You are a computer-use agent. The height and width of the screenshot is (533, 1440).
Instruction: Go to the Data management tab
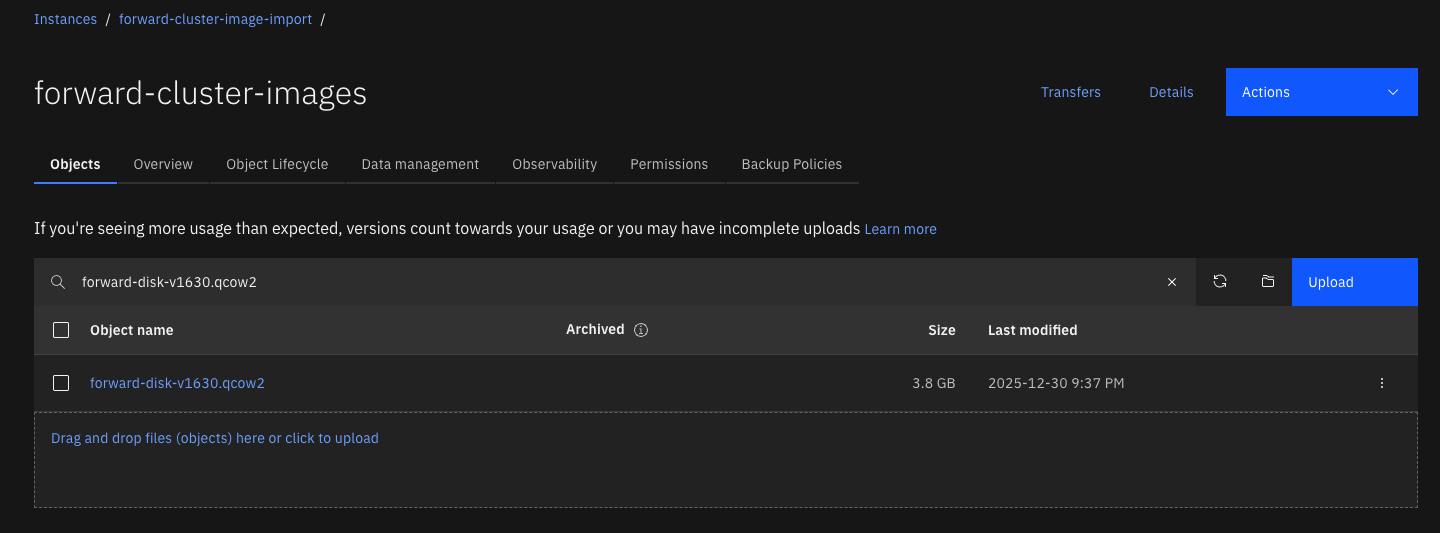click(420, 164)
